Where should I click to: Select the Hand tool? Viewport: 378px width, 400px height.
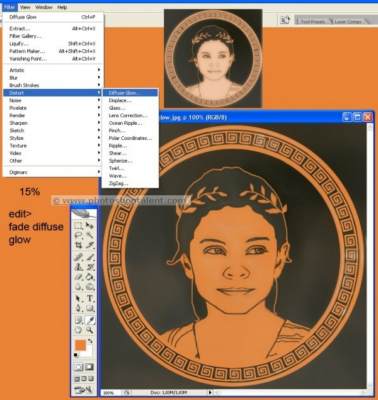click(79, 330)
